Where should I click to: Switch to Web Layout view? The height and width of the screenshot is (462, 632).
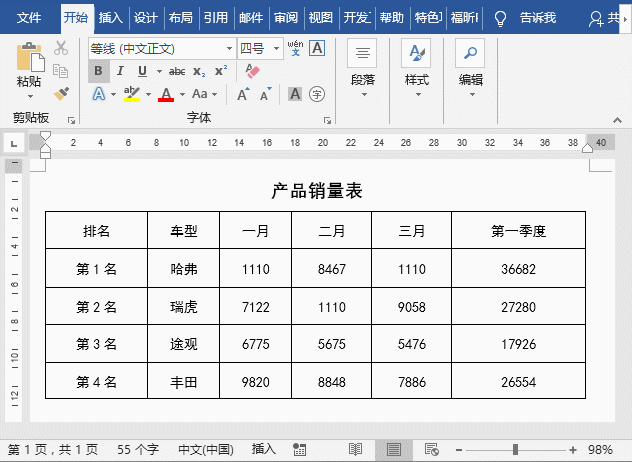(x=432, y=450)
